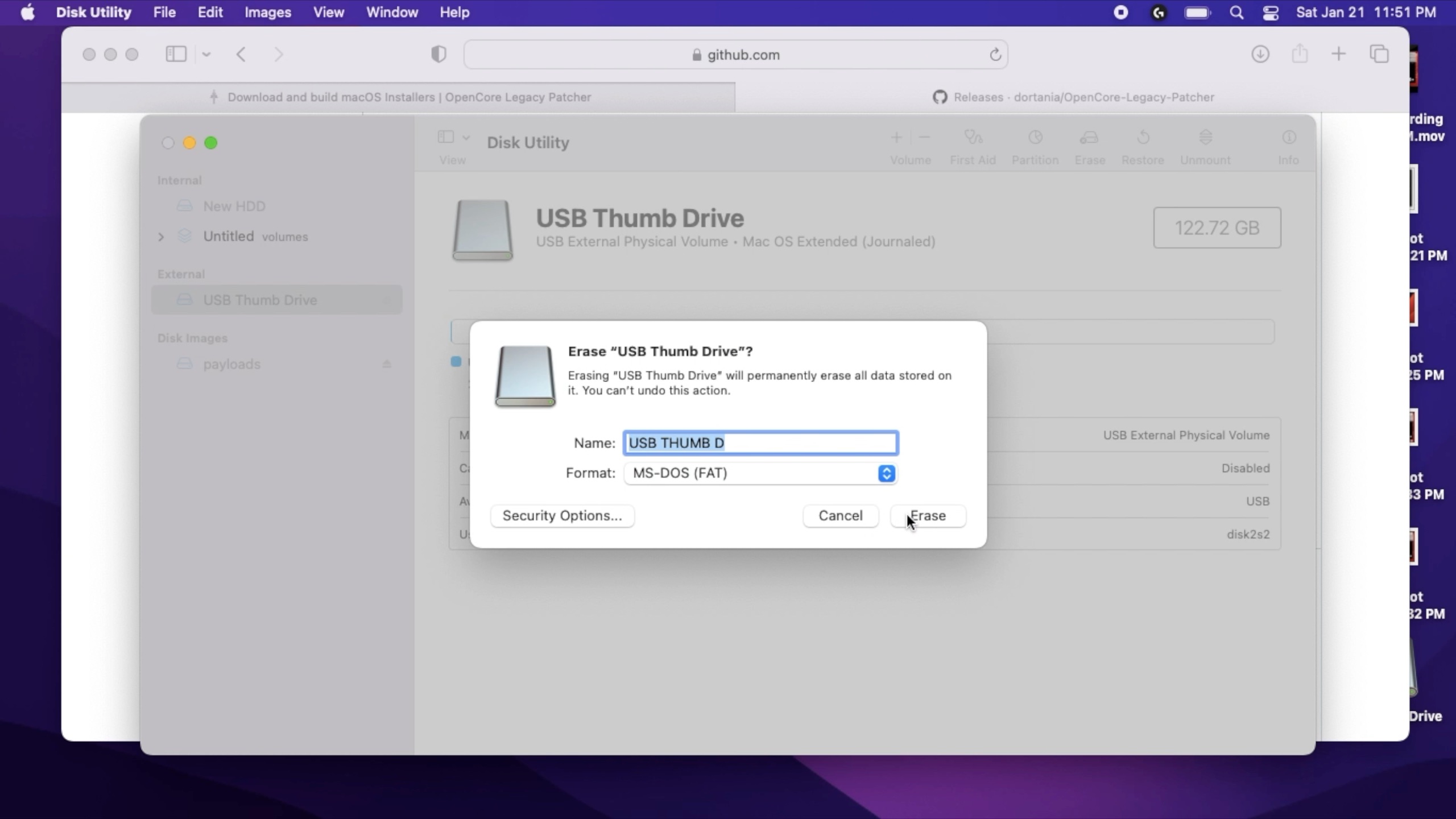Expand the Untitled volumes disclosure arrow
The image size is (1456, 819).
pos(161,237)
